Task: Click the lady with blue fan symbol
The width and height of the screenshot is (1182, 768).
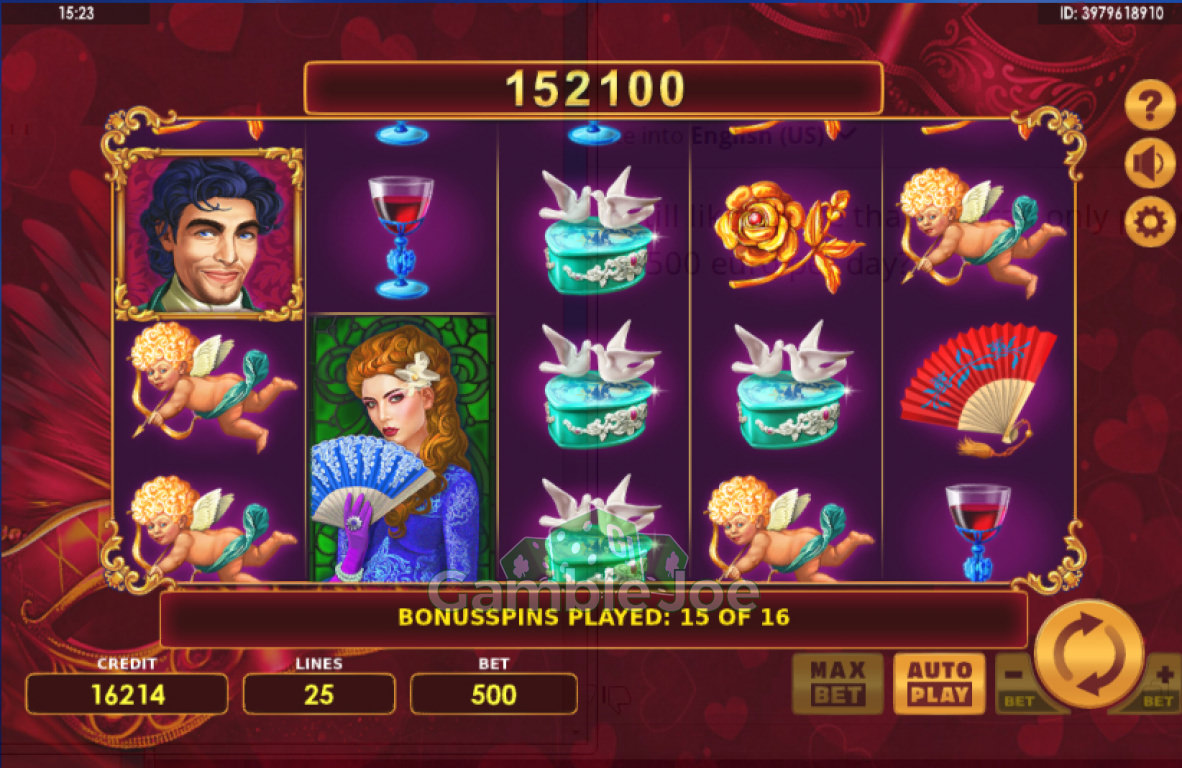Action: coord(403,448)
